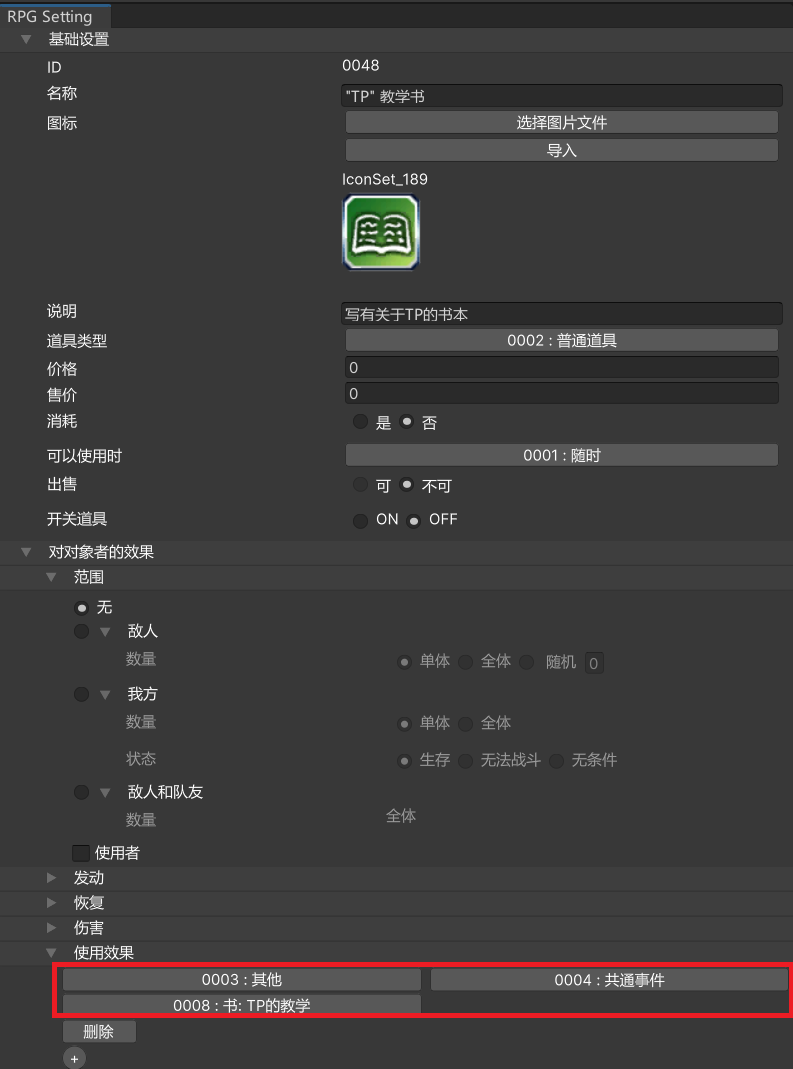Click the green book icon thumbnail
793x1069 pixels.
click(381, 232)
